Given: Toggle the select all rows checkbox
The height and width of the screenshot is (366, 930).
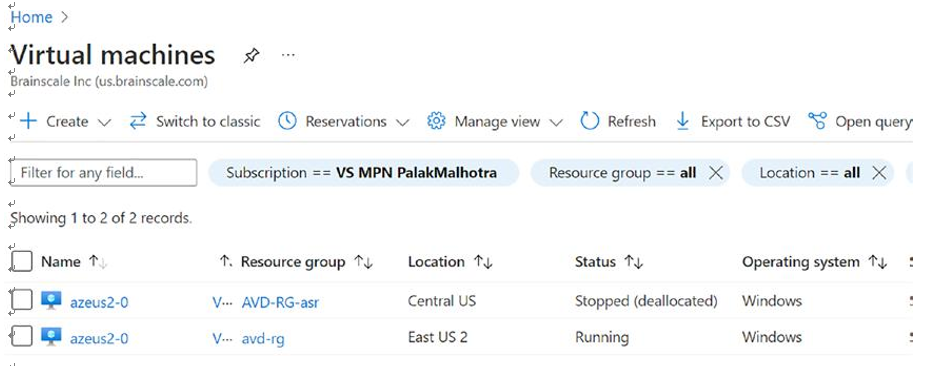Looking at the screenshot, I should [x=22, y=261].
